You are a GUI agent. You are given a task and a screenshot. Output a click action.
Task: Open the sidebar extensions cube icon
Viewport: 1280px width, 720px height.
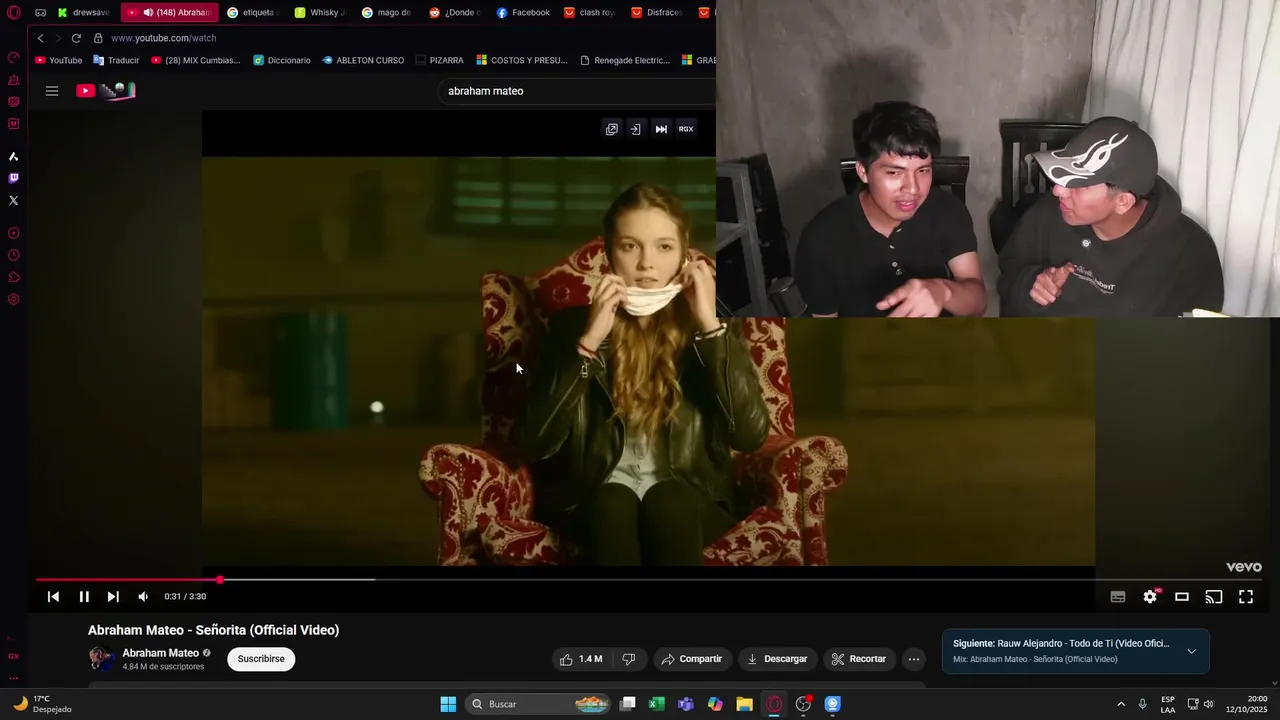click(13, 277)
